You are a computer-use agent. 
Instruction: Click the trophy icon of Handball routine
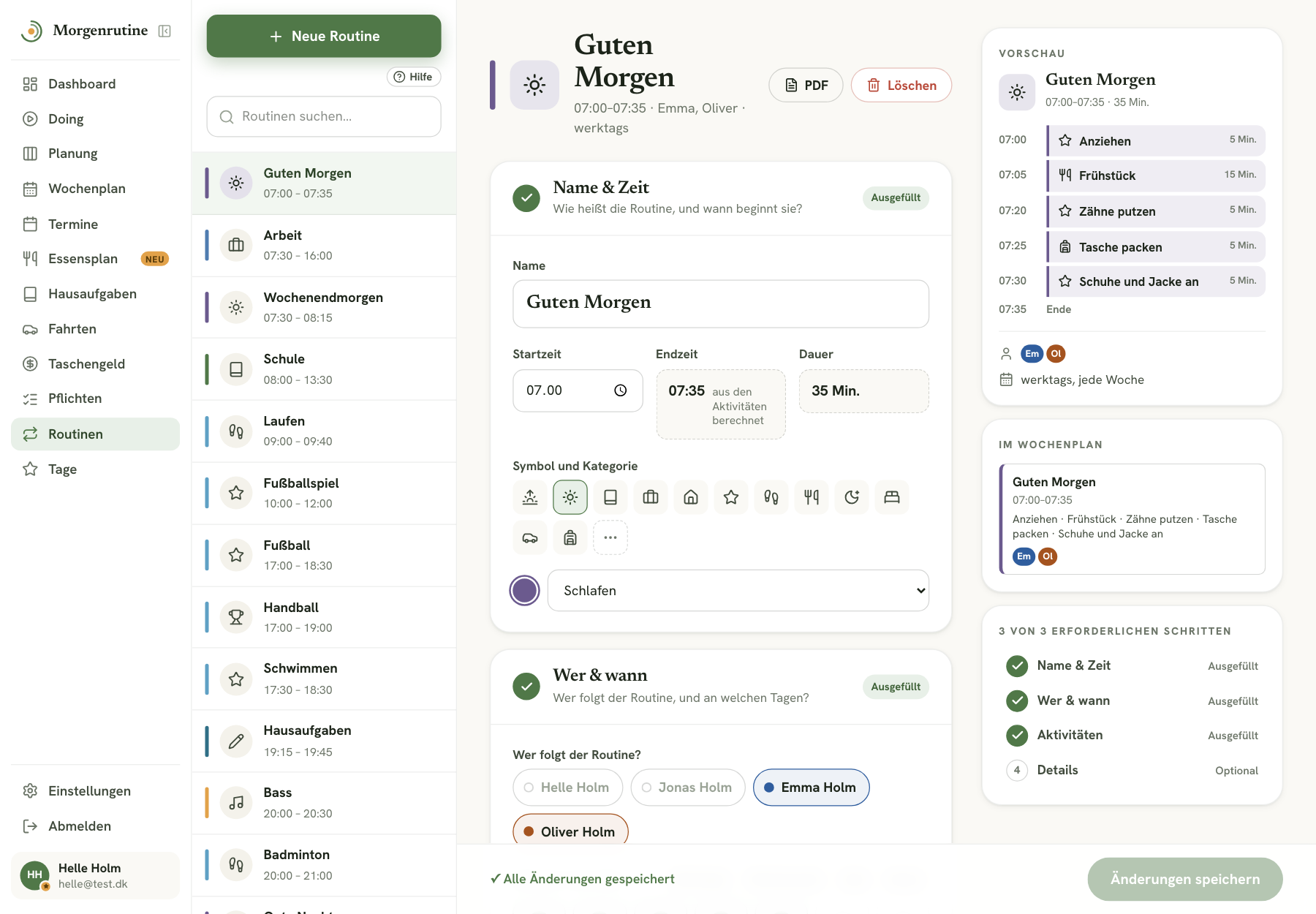click(236, 617)
